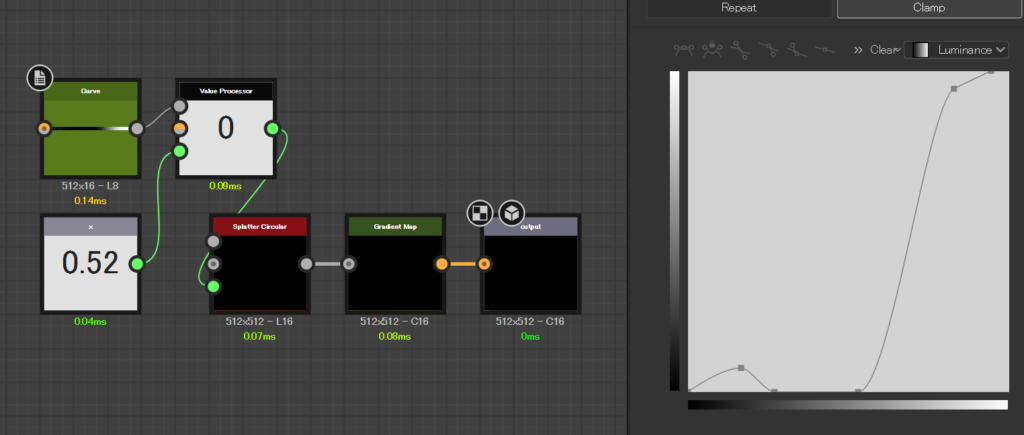Viewport: 1024px width, 435px height.
Task: Select the Value Processor node
Action: click(226, 129)
